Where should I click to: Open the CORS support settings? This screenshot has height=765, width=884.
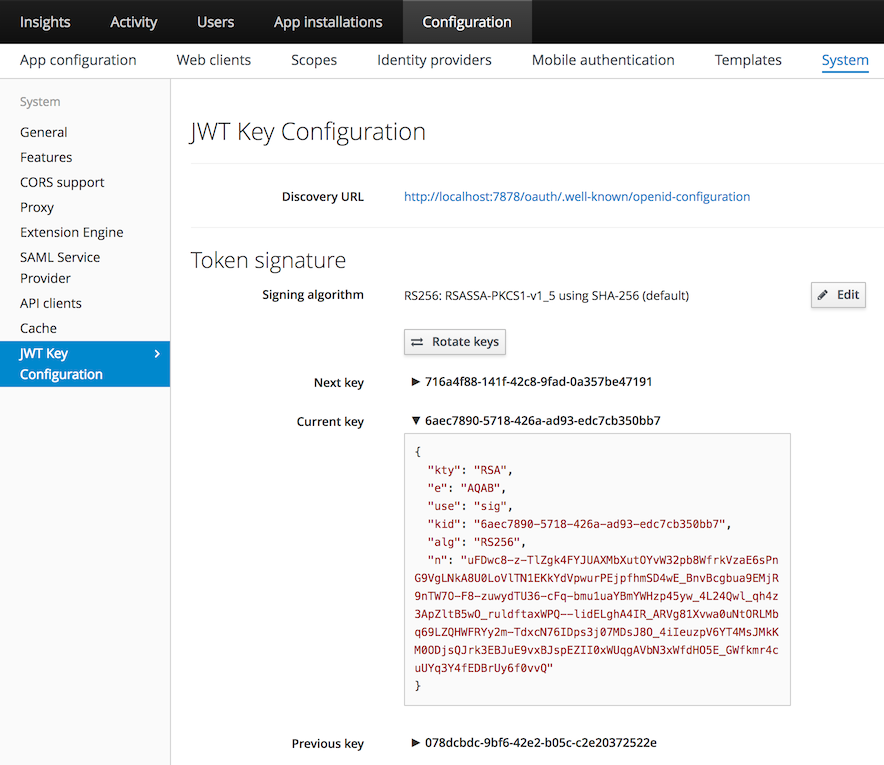click(62, 182)
